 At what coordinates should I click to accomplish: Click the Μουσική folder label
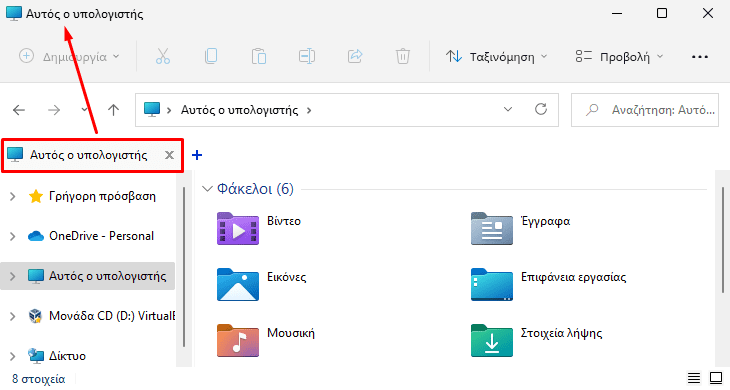(291, 333)
